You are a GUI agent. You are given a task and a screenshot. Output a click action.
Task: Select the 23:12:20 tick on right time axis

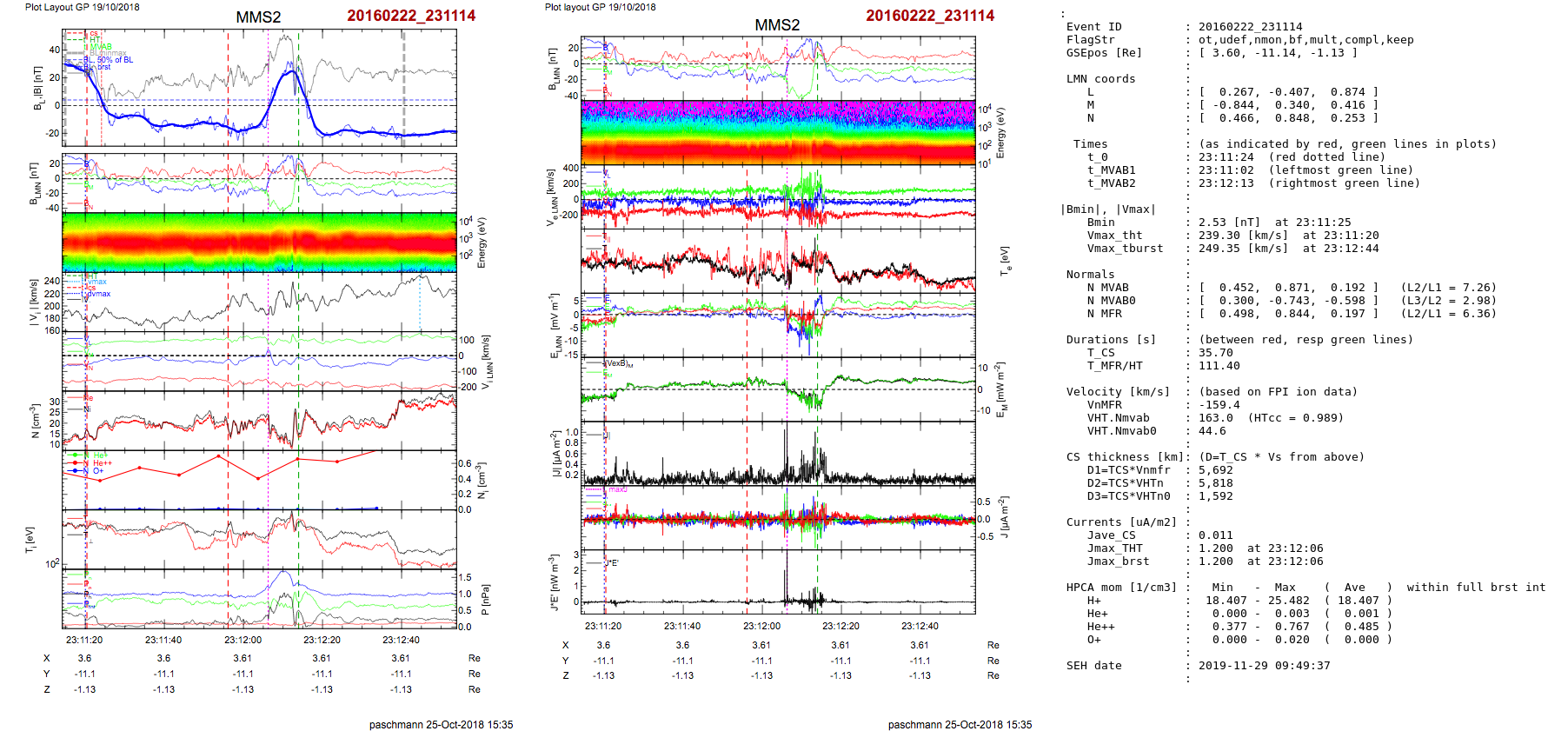[x=840, y=626]
